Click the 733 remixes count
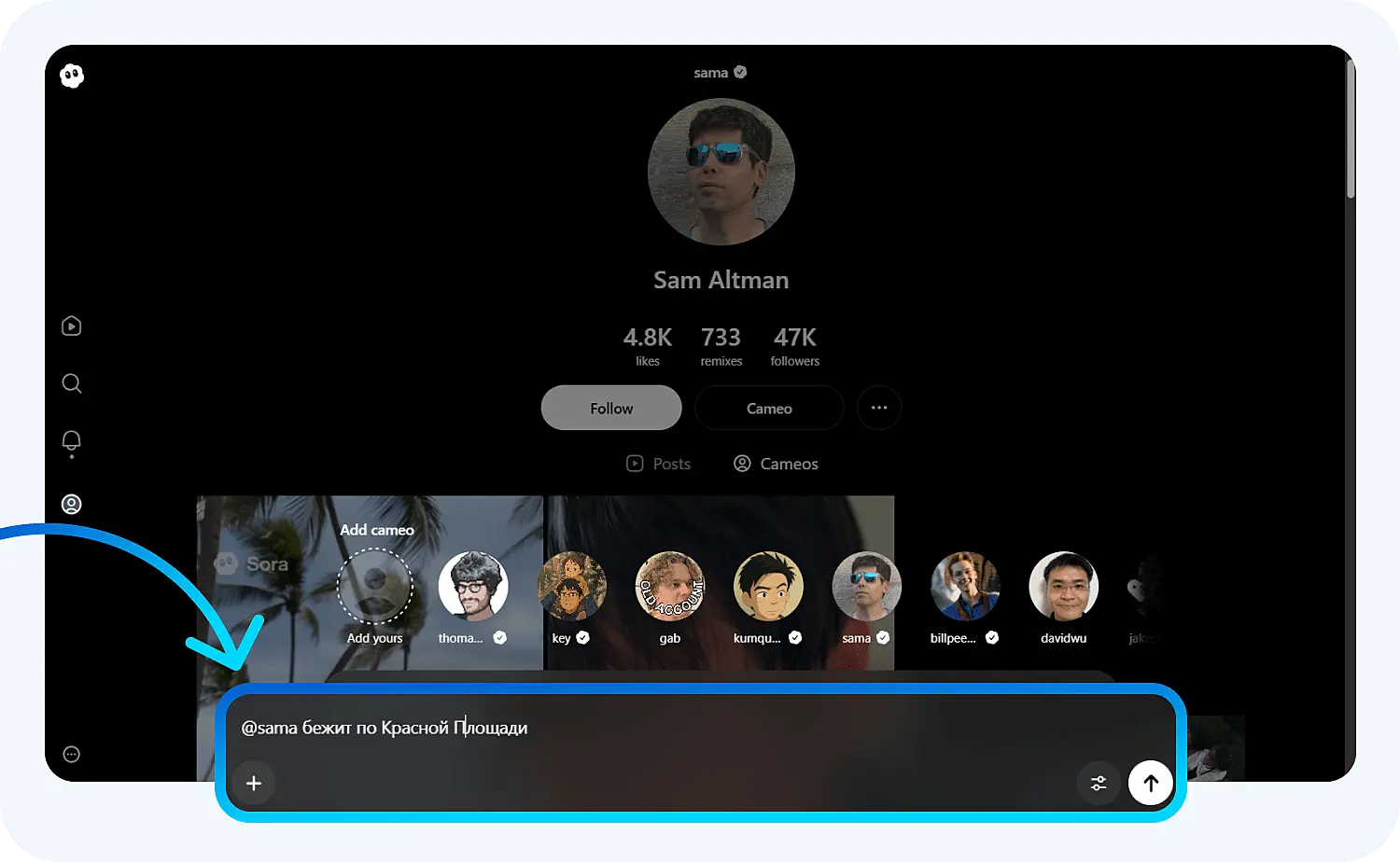 coord(721,345)
